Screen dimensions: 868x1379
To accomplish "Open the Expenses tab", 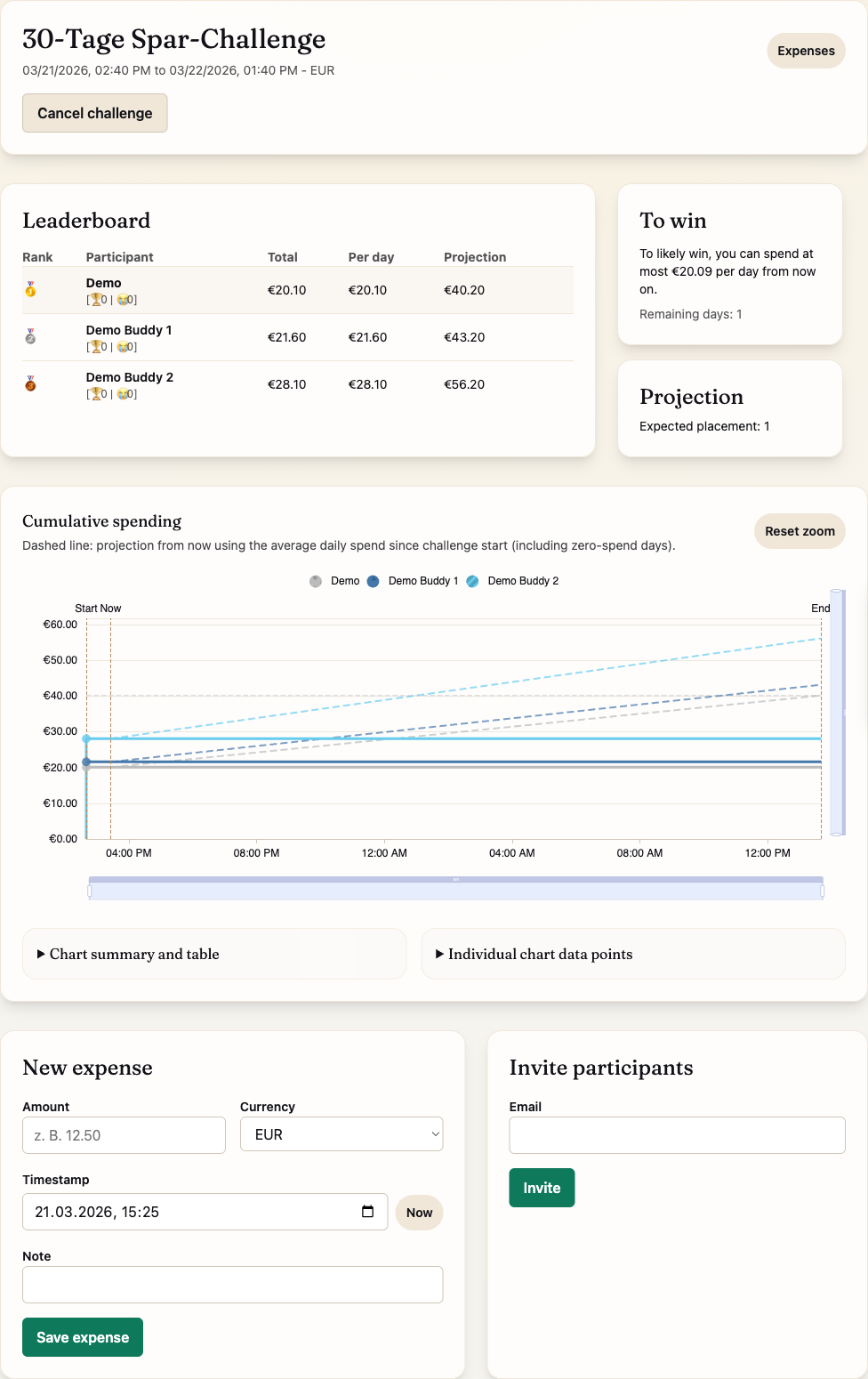I will coord(805,51).
